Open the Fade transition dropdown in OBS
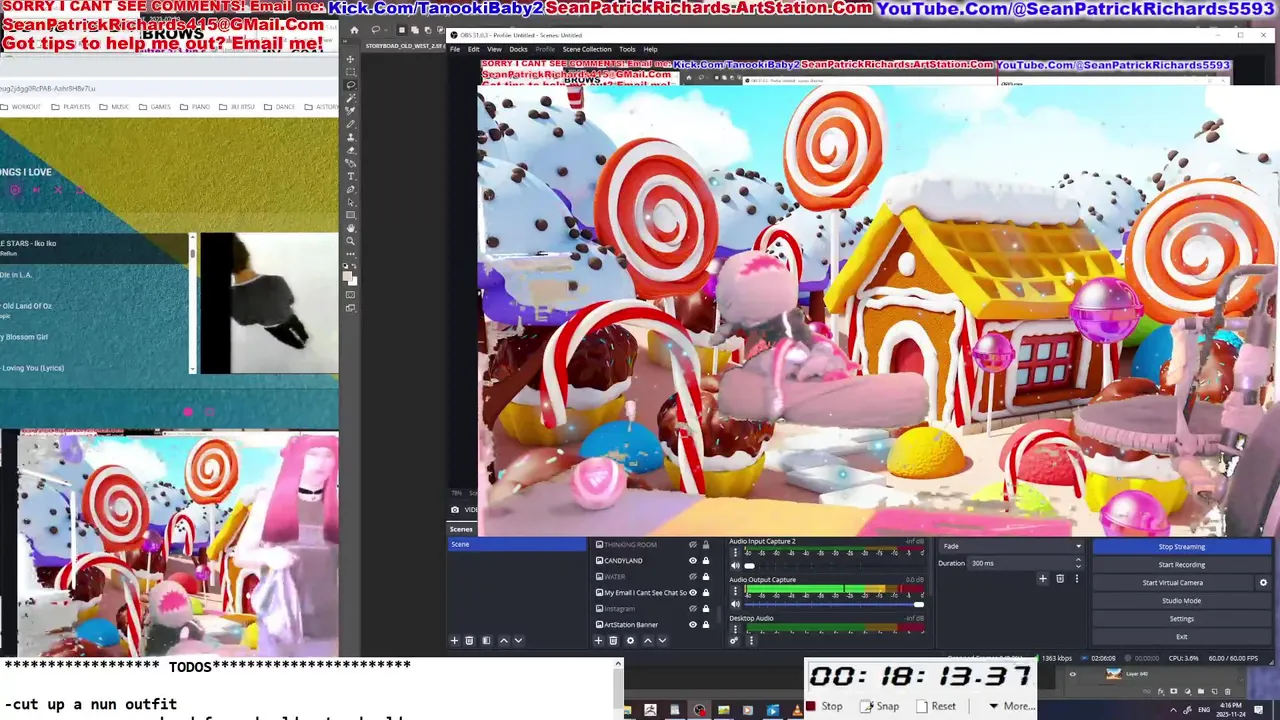 [x=1010, y=546]
